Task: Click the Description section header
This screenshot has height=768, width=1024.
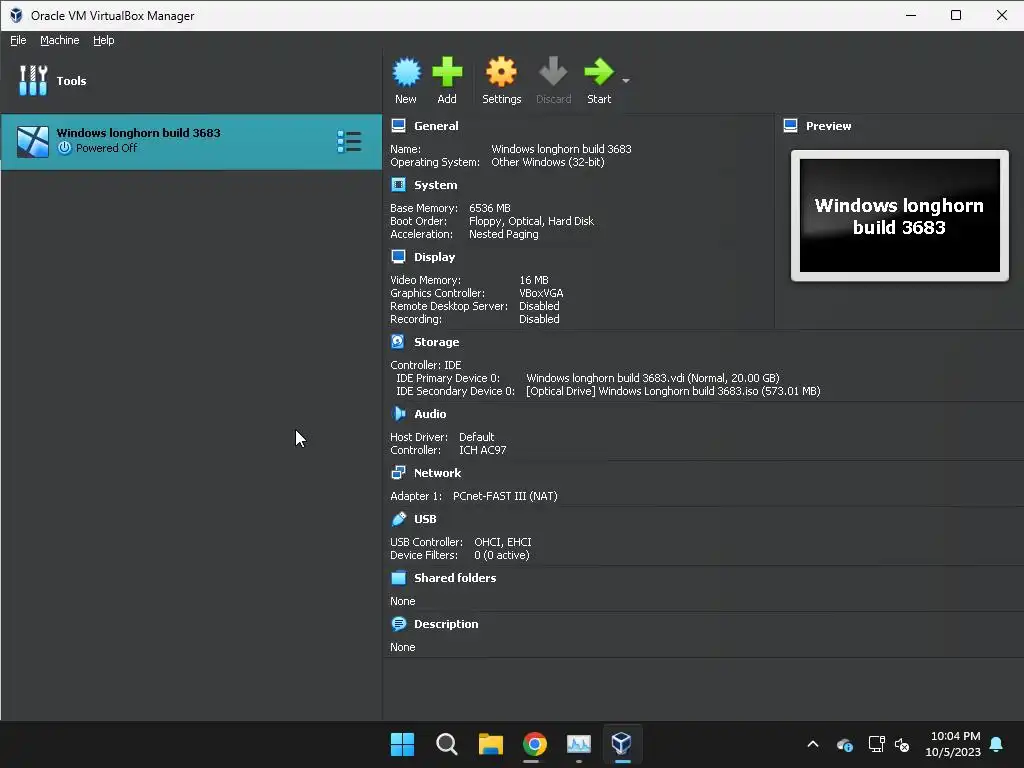Action: pos(446,624)
